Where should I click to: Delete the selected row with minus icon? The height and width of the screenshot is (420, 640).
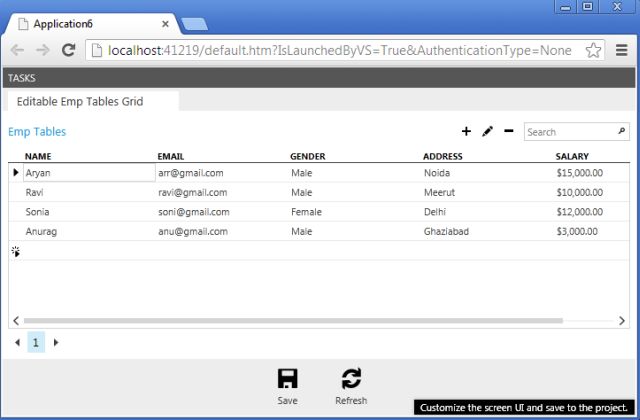509,131
